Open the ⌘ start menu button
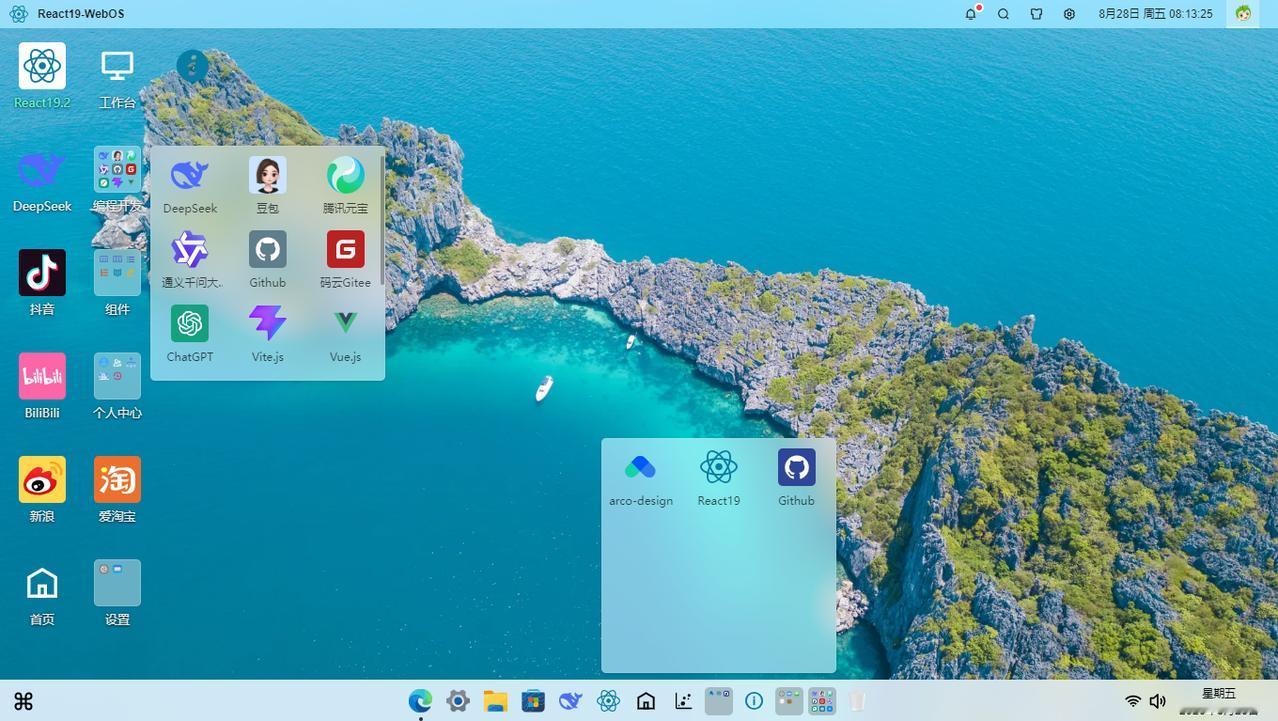This screenshot has height=721, width=1278. (23, 701)
